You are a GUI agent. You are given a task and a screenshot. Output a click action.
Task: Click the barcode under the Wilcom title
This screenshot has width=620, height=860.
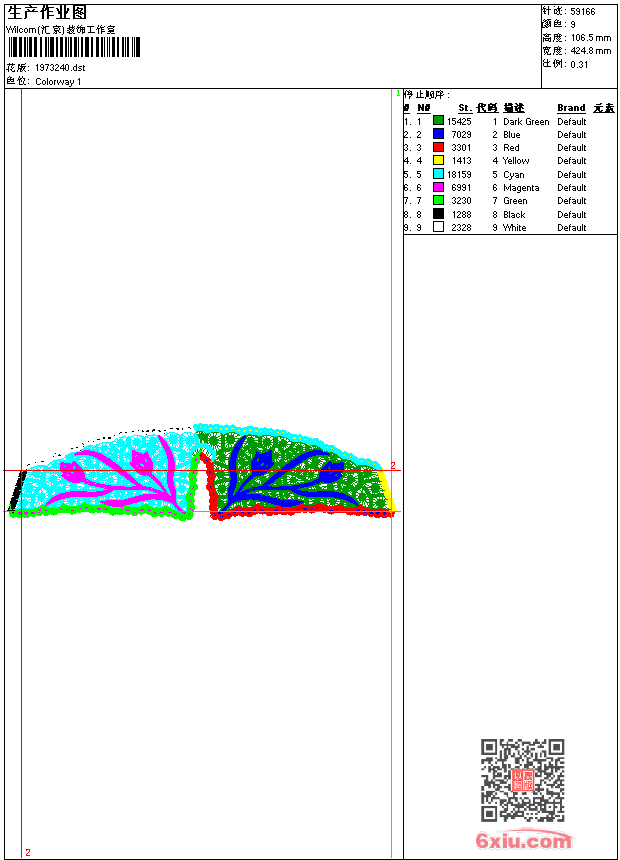[x=73, y=47]
